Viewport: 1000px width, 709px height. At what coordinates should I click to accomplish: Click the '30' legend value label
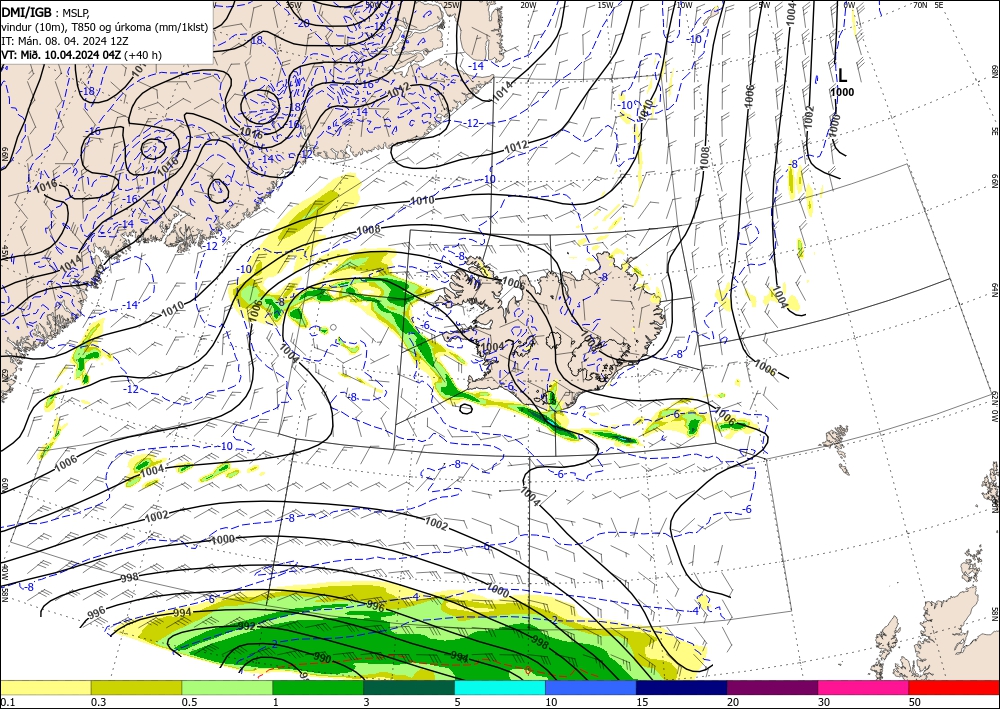click(824, 702)
